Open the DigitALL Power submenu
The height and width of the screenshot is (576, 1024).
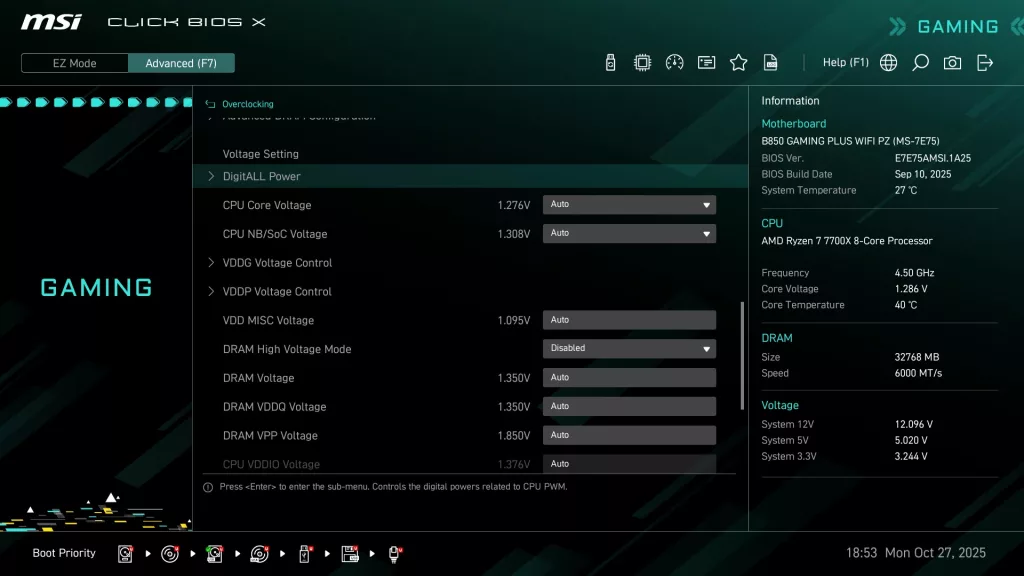point(263,176)
